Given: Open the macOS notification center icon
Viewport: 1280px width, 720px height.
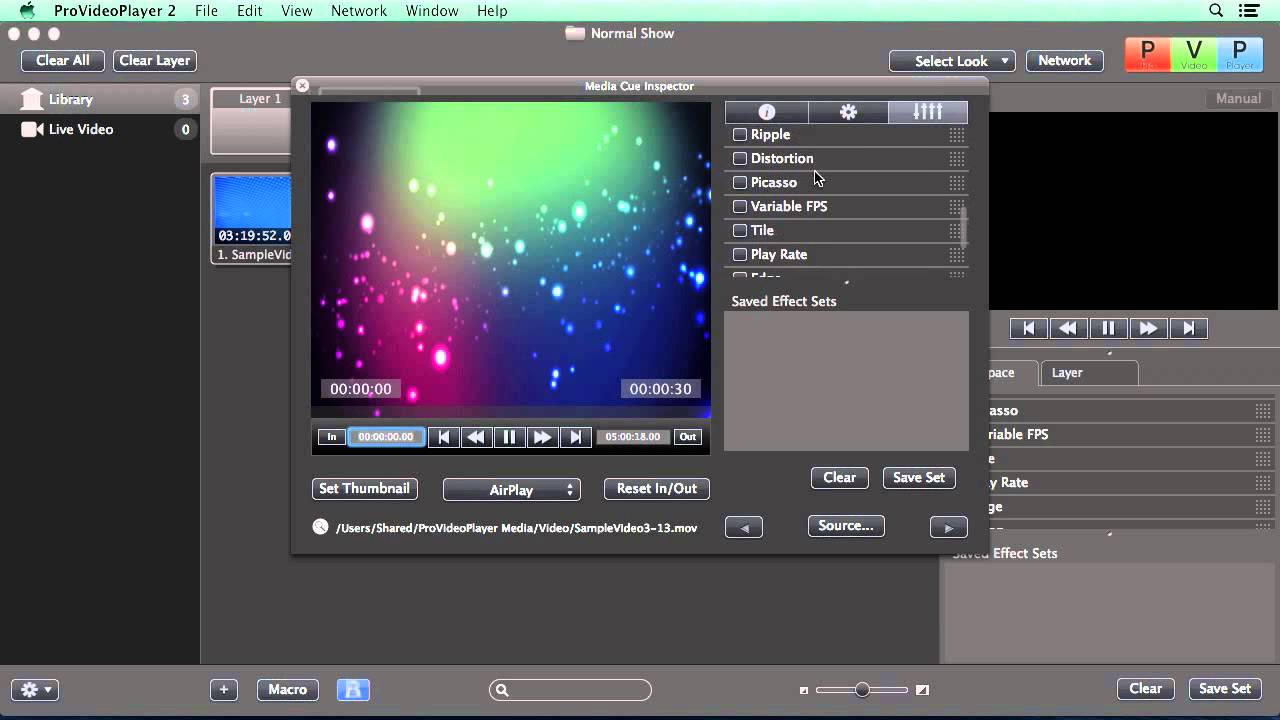Looking at the screenshot, I should click(1248, 11).
